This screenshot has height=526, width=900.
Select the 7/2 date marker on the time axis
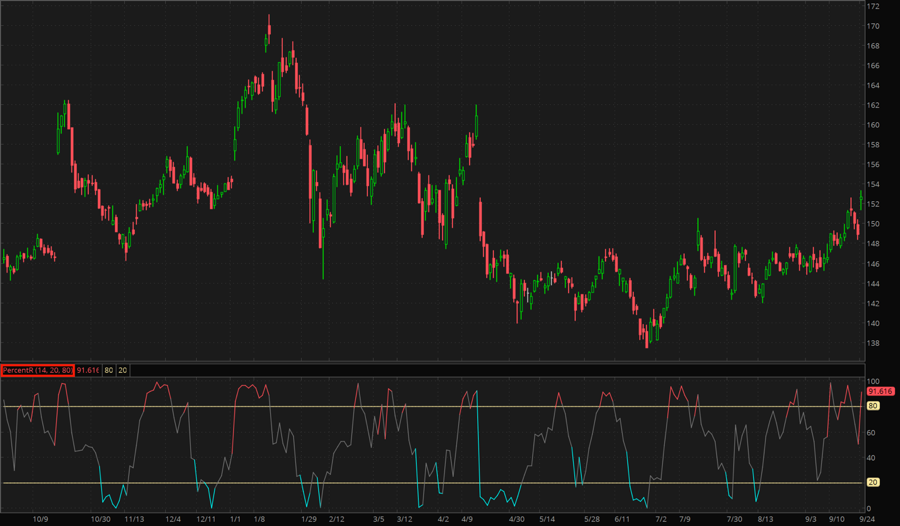coord(660,519)
